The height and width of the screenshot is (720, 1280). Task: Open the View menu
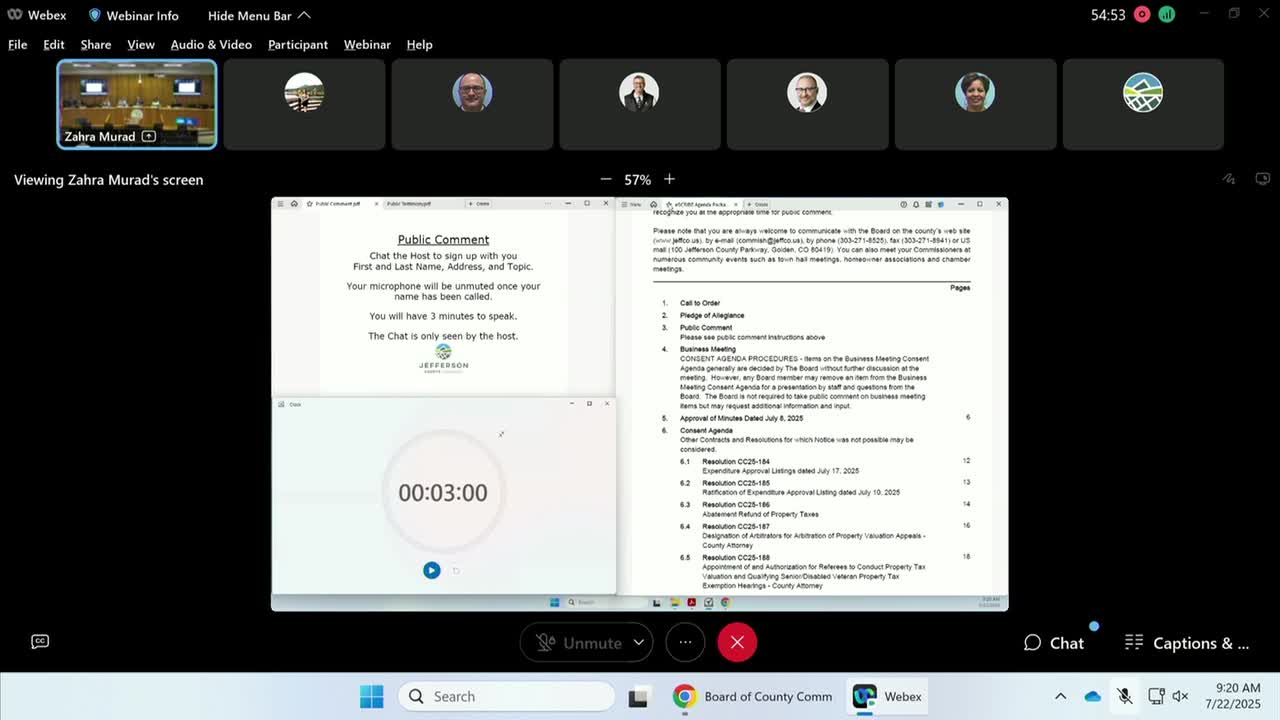(x=141, y=44)
